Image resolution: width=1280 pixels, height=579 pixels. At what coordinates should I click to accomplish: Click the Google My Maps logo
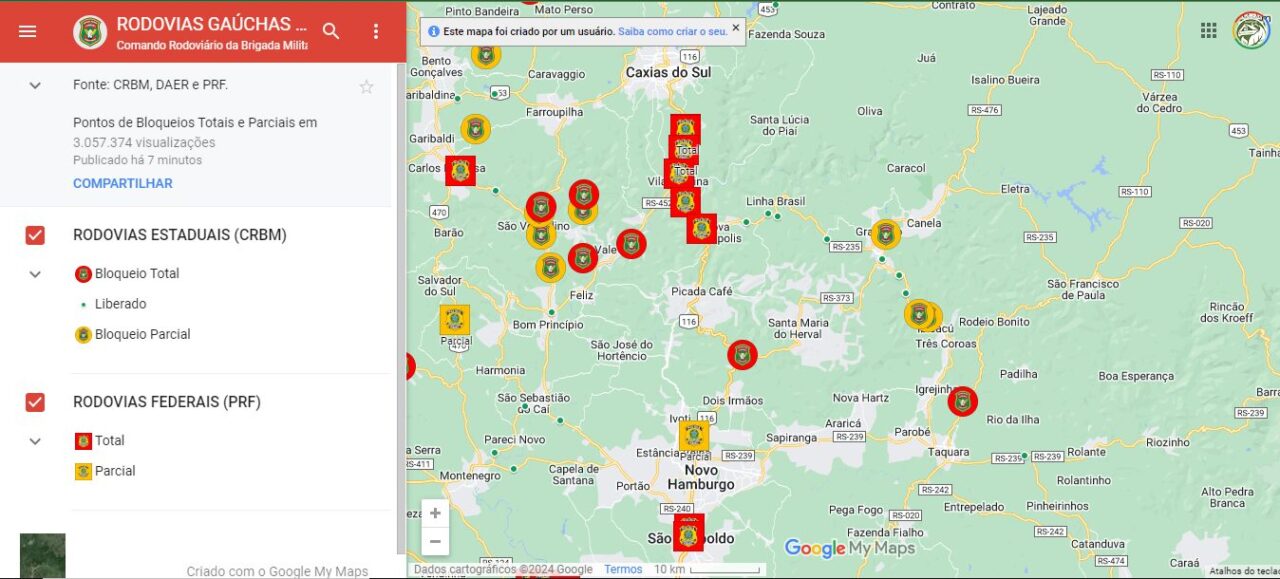coord(849,548)
